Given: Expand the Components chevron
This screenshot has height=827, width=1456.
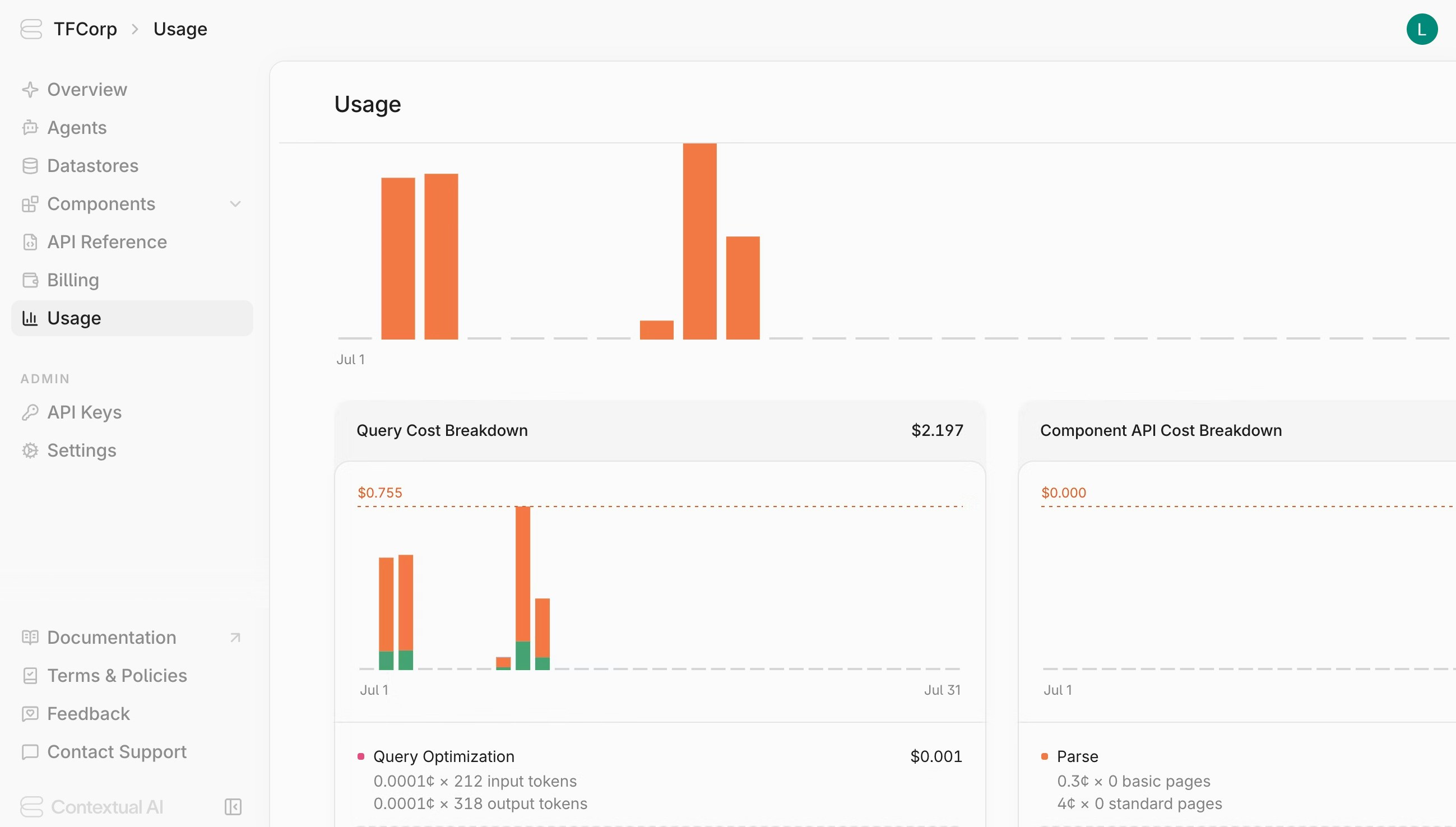Looking at the screenshot, I should pos(235,204).
